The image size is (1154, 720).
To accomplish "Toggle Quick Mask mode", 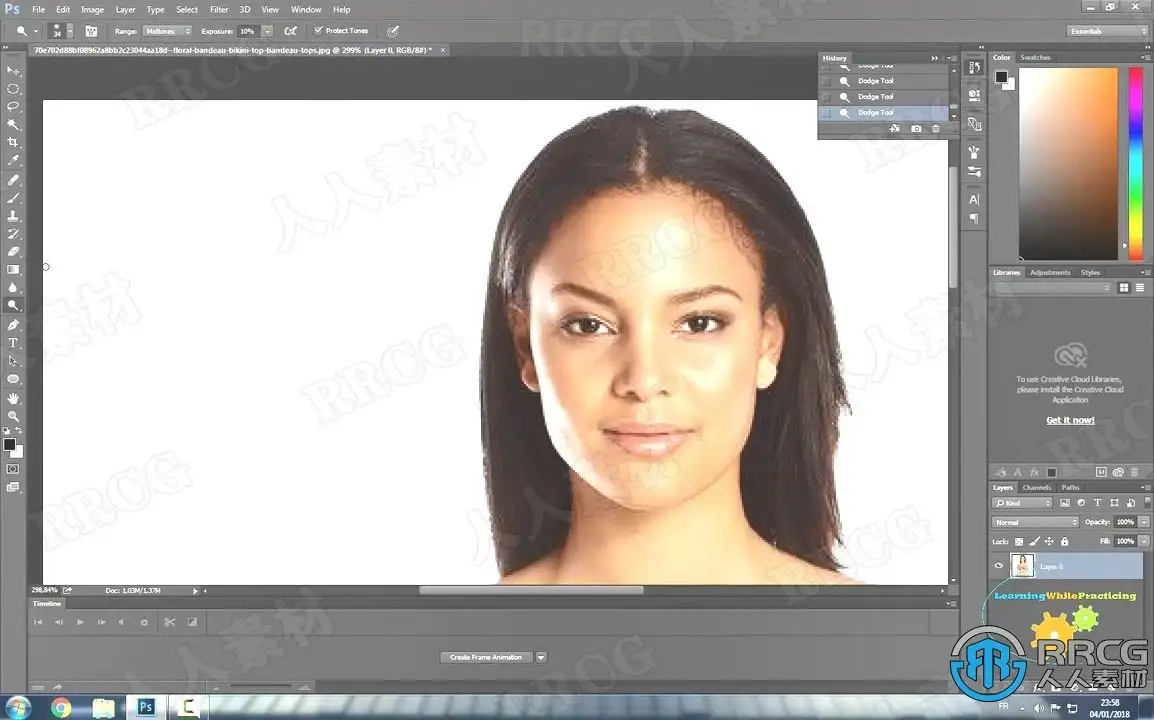I will [13, 469].
